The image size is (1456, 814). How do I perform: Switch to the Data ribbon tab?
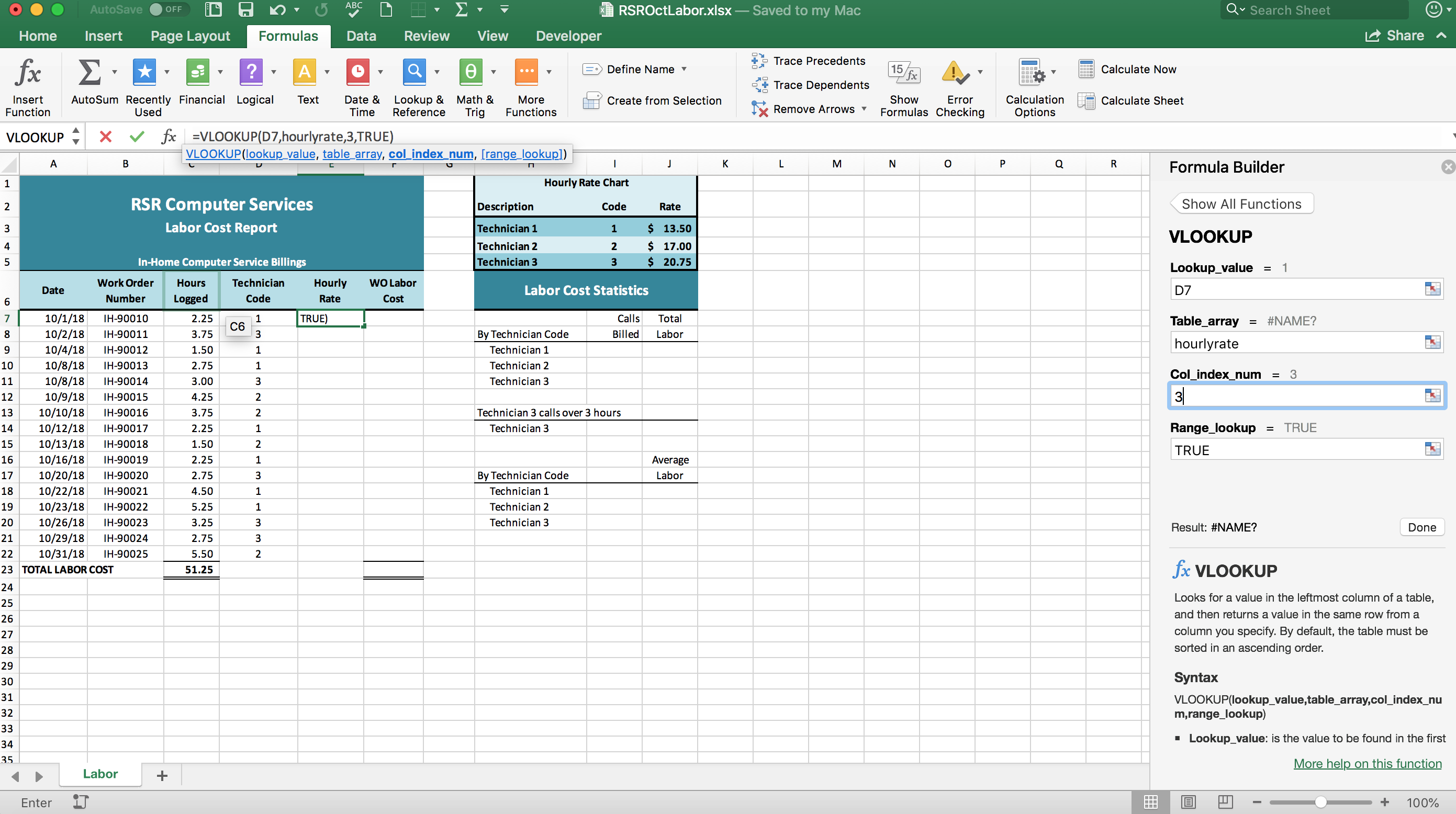click(361, 36)
